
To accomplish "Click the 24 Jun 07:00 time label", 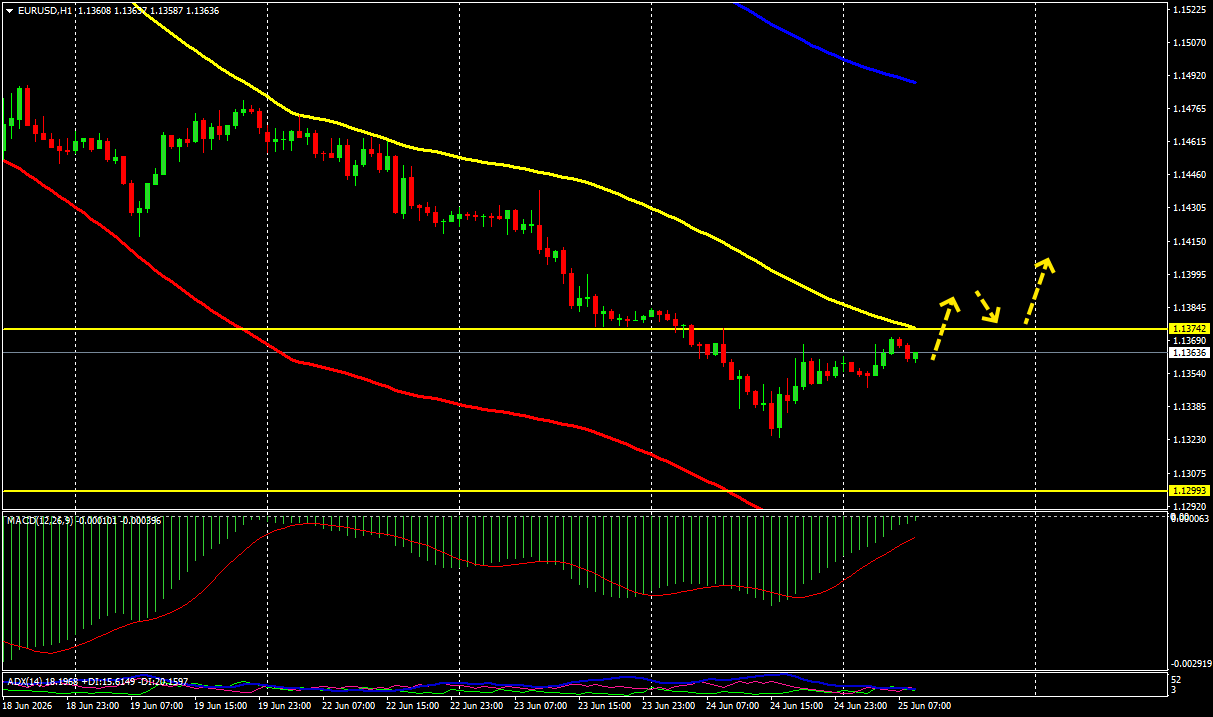I will pyautogui.click(x=731, y=706).
